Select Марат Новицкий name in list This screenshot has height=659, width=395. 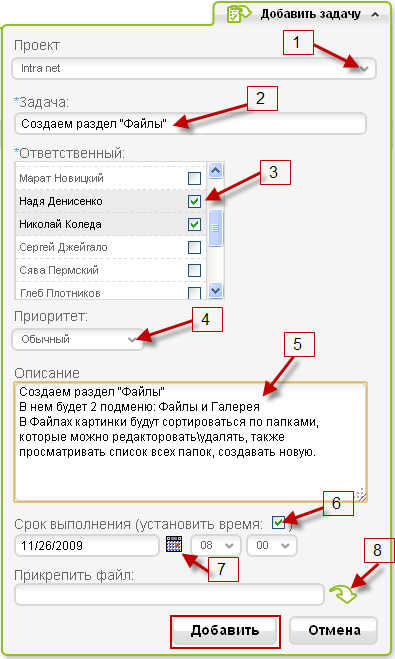[x=61, y=178]
